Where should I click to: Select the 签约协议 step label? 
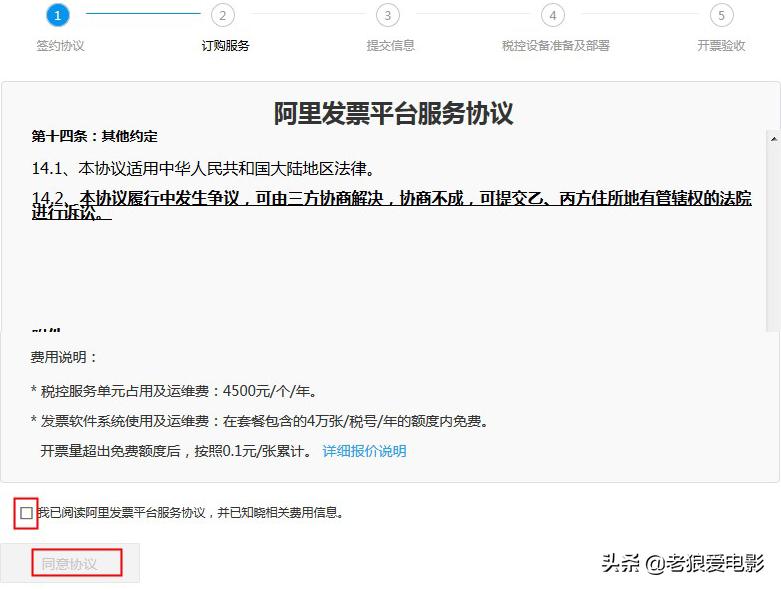[x=60, y=45]
